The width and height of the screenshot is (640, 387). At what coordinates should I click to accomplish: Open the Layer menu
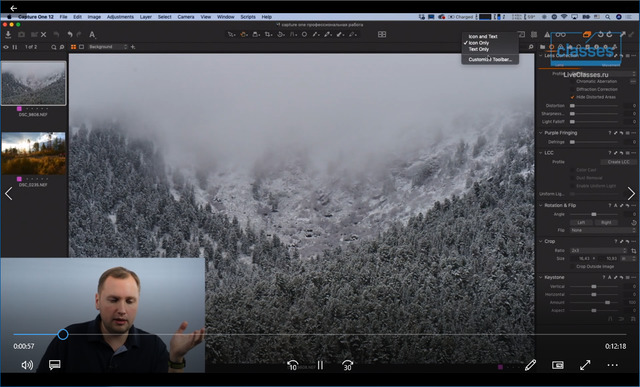click(146, 17)
